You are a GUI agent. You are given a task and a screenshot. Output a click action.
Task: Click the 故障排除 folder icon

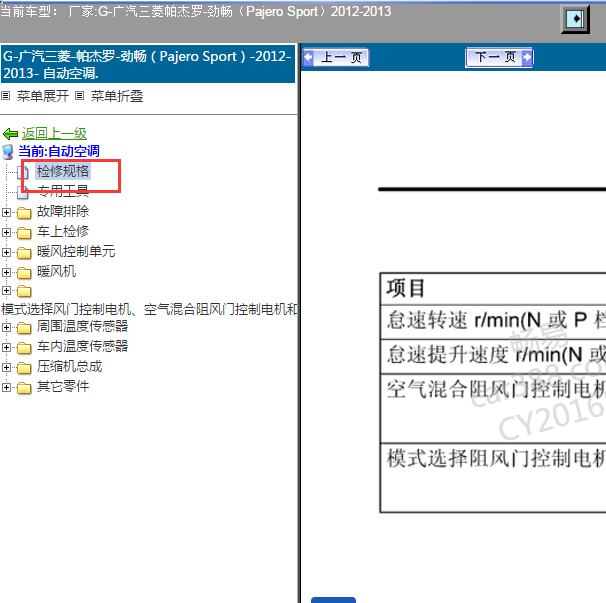24,213
